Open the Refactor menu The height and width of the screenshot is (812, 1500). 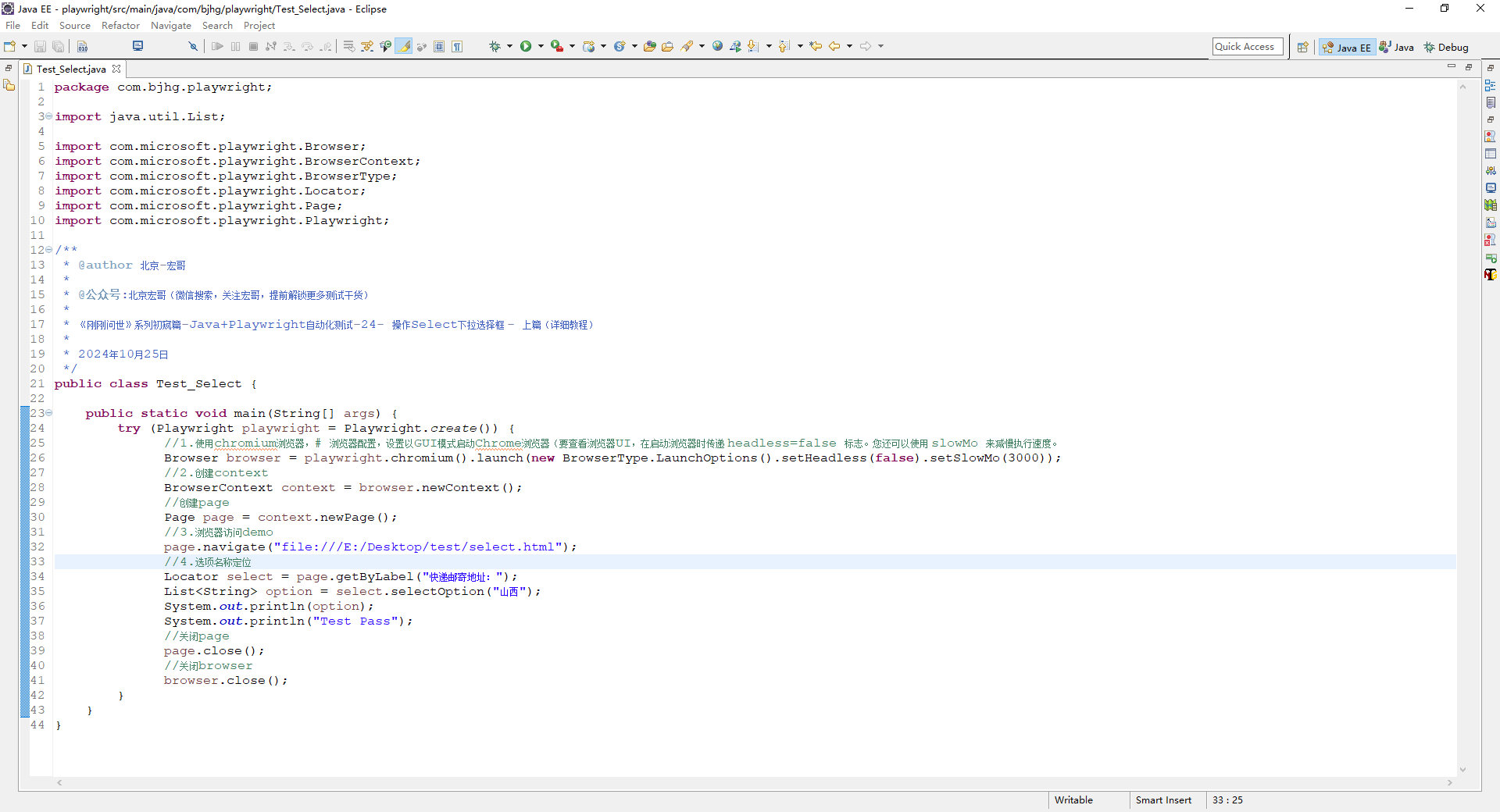click(x=120, y=26)
